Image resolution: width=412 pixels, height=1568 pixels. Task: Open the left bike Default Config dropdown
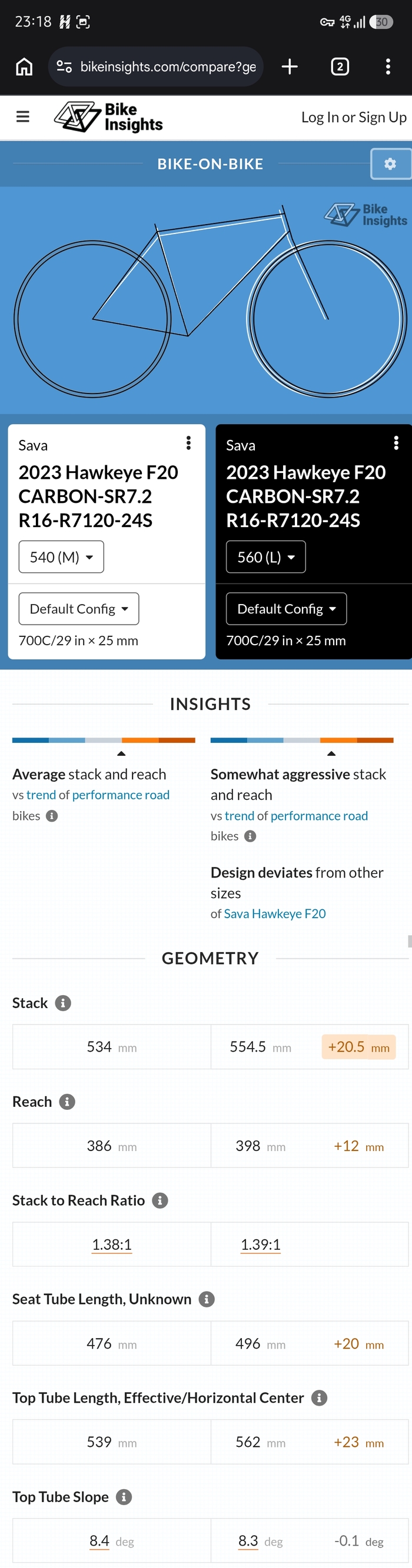pos(79,608)
